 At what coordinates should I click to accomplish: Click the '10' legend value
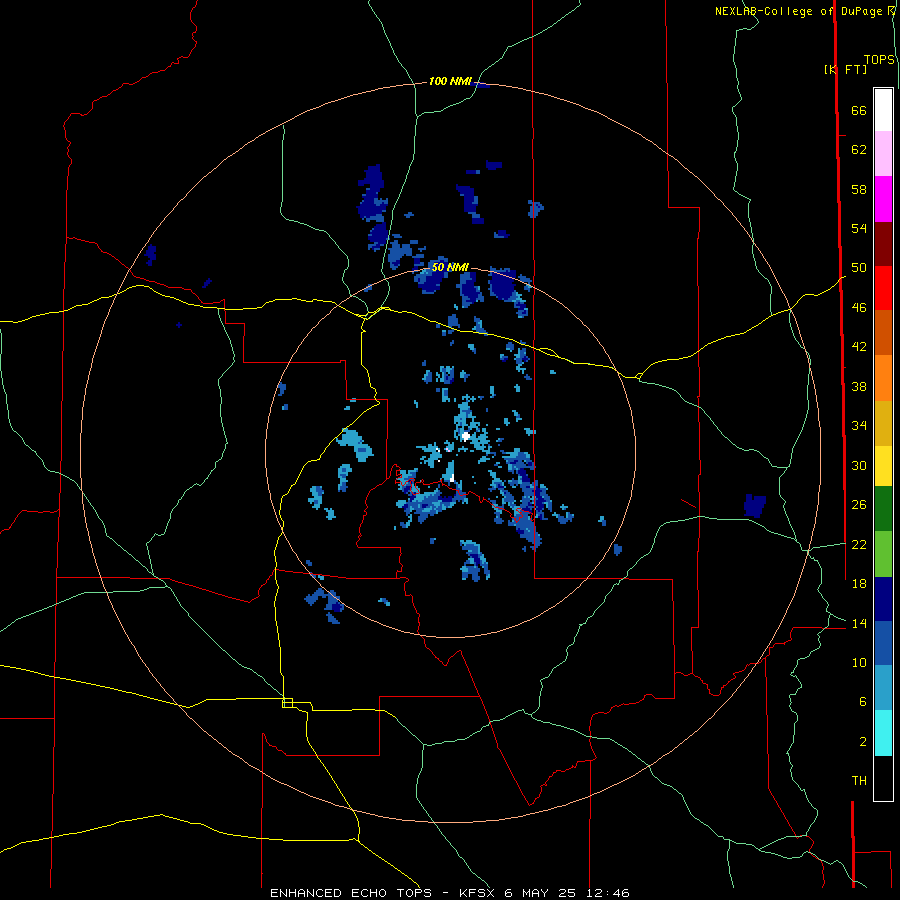[x=859, y=663]
